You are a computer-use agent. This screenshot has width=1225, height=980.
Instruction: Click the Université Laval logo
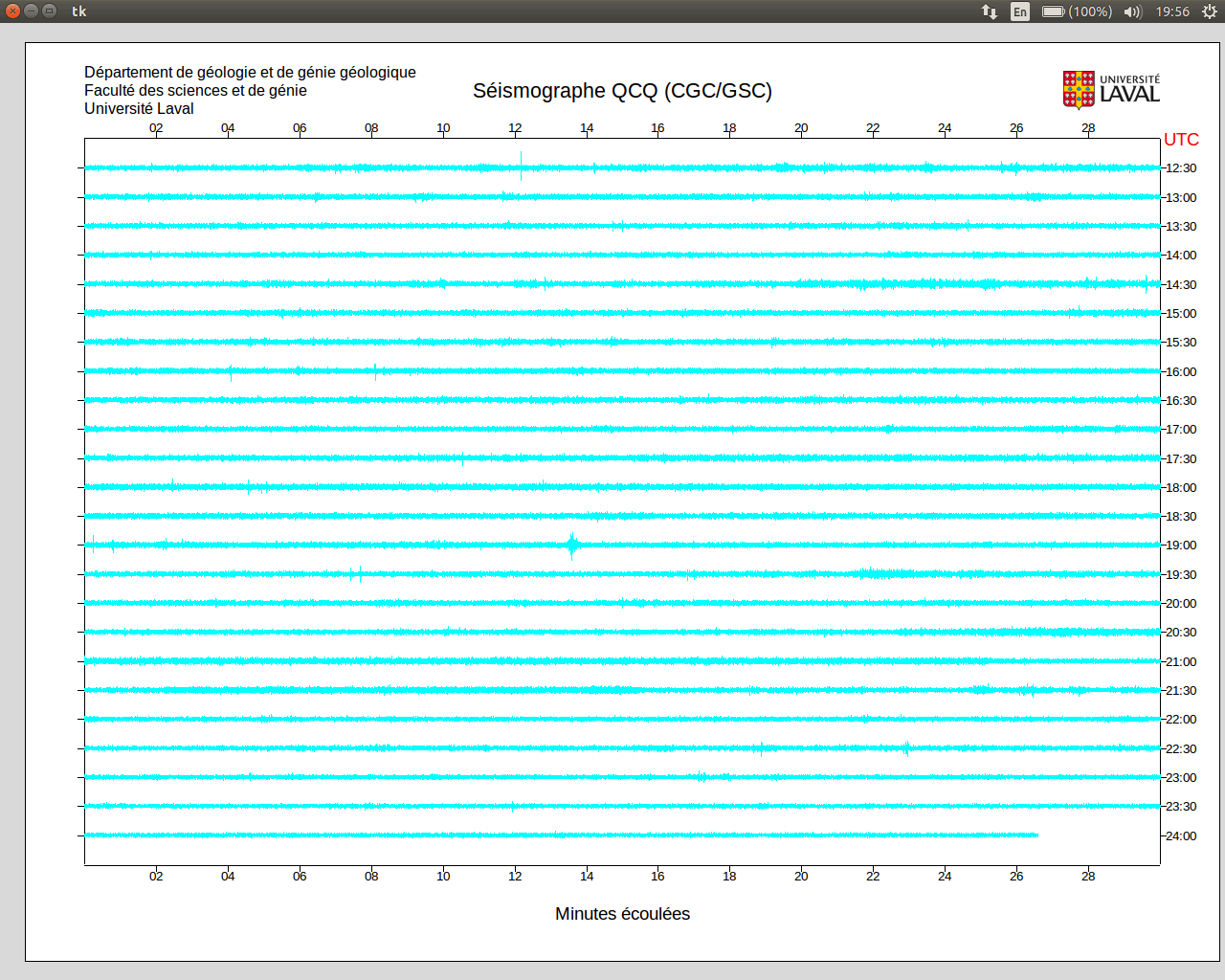1111,90
